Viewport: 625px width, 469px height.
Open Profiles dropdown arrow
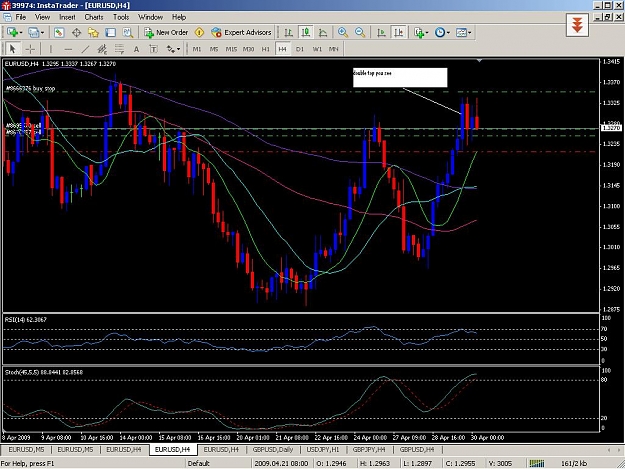point(42,33)
